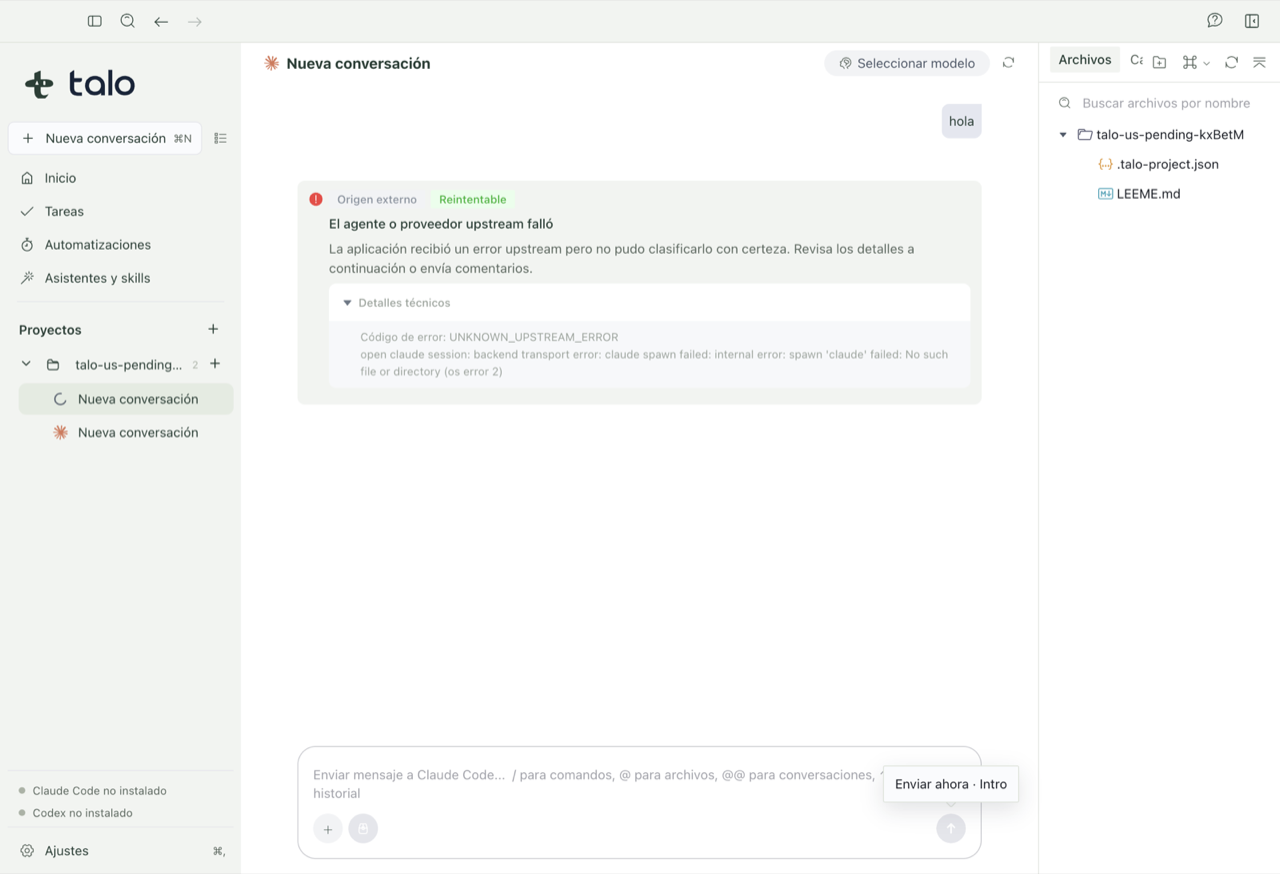
Task: Go to Inicio in the sidebar
Action: click(120, 178)
